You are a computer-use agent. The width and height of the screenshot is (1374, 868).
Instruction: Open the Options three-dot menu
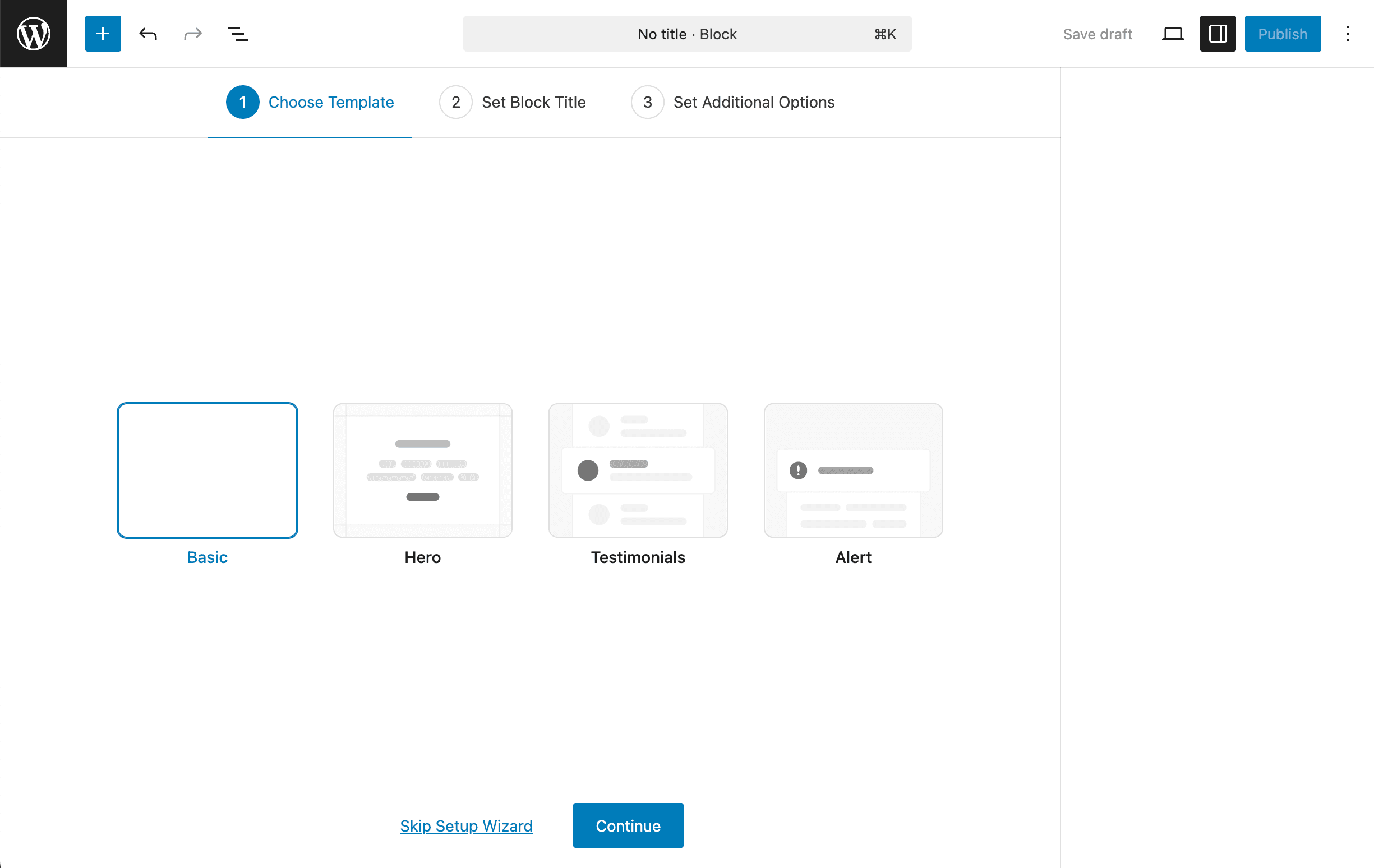coord(1348,34)
